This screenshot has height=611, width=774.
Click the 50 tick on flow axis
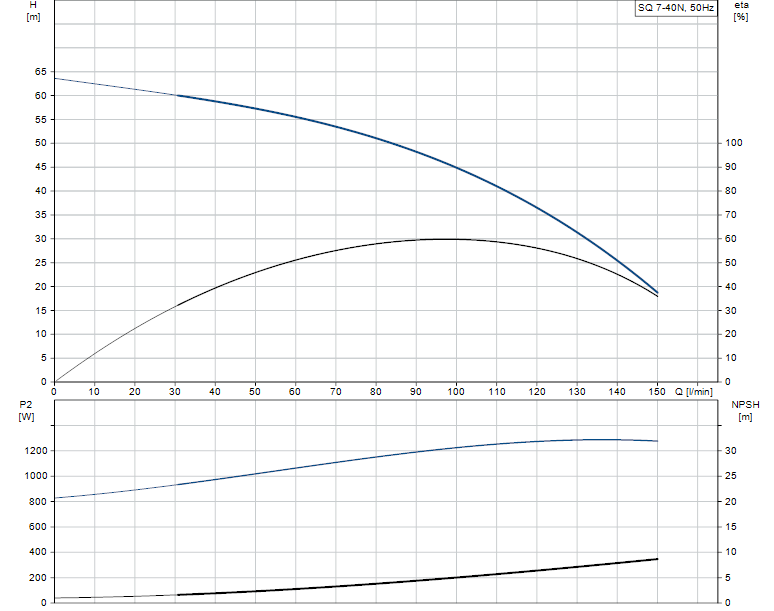(x=255, y=392)
